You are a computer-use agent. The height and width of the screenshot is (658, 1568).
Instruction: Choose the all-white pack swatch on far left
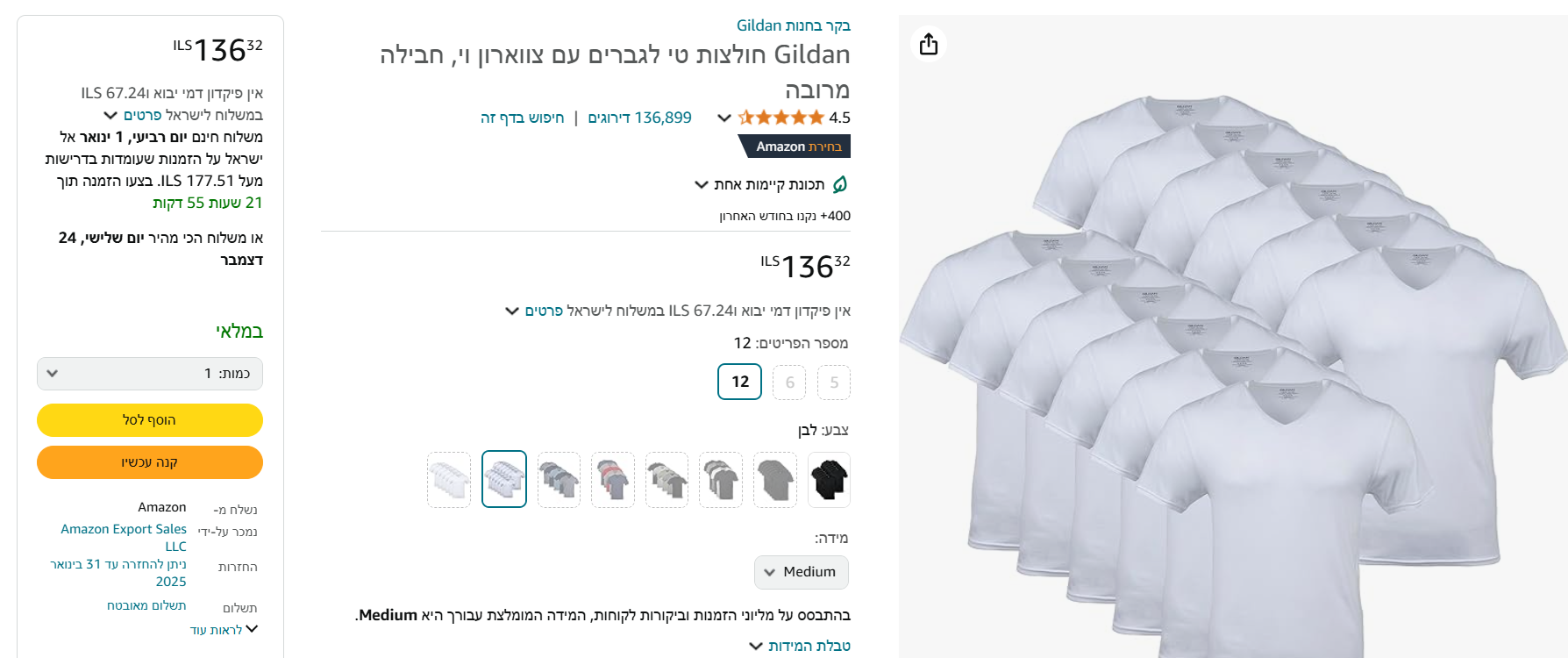tap(449, 480)
